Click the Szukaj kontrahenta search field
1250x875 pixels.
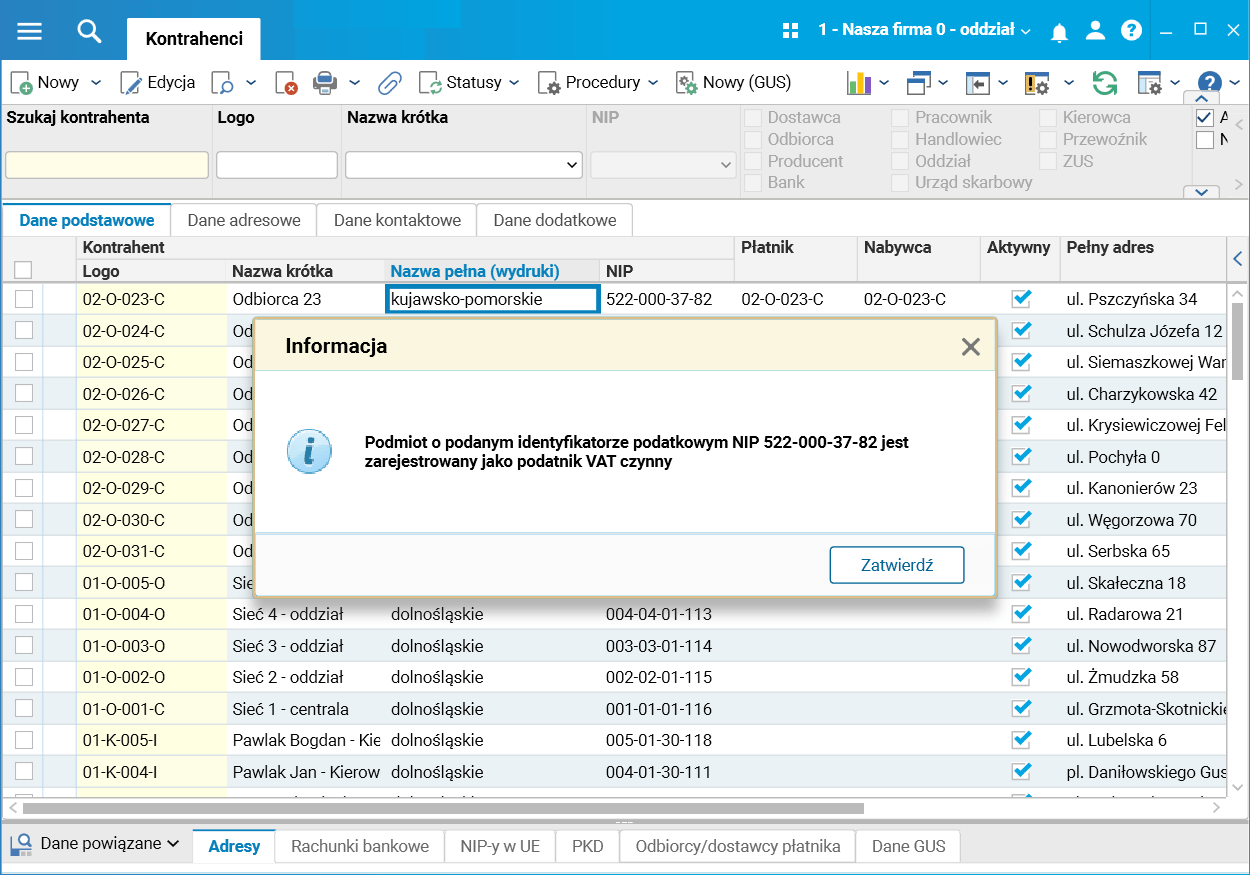[107, 165]
